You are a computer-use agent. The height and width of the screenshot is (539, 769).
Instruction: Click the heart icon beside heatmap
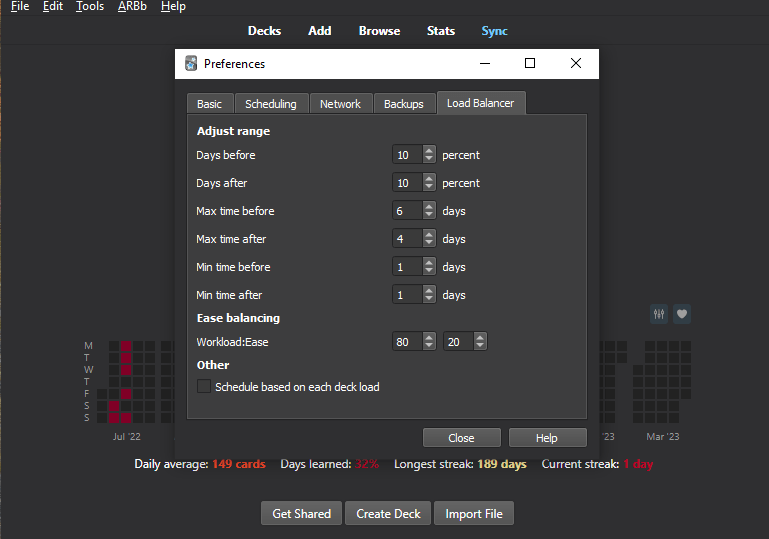(682, 314)
